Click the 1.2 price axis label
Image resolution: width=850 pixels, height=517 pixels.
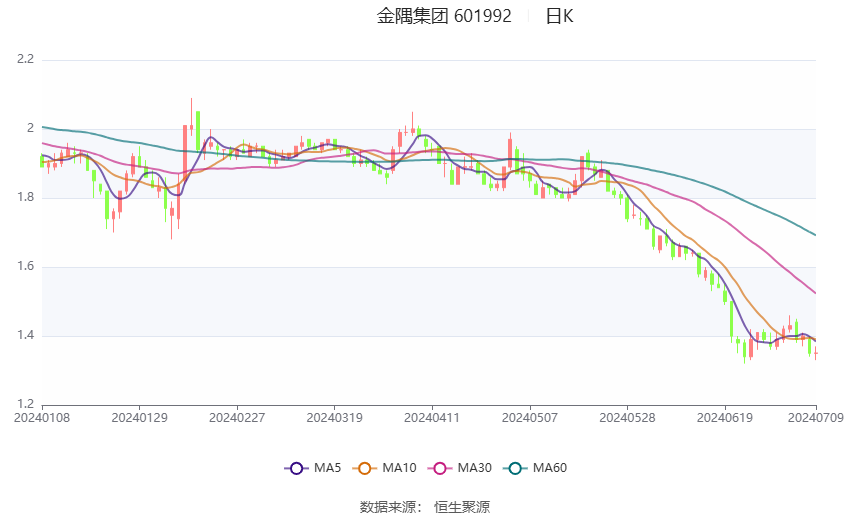25,404
